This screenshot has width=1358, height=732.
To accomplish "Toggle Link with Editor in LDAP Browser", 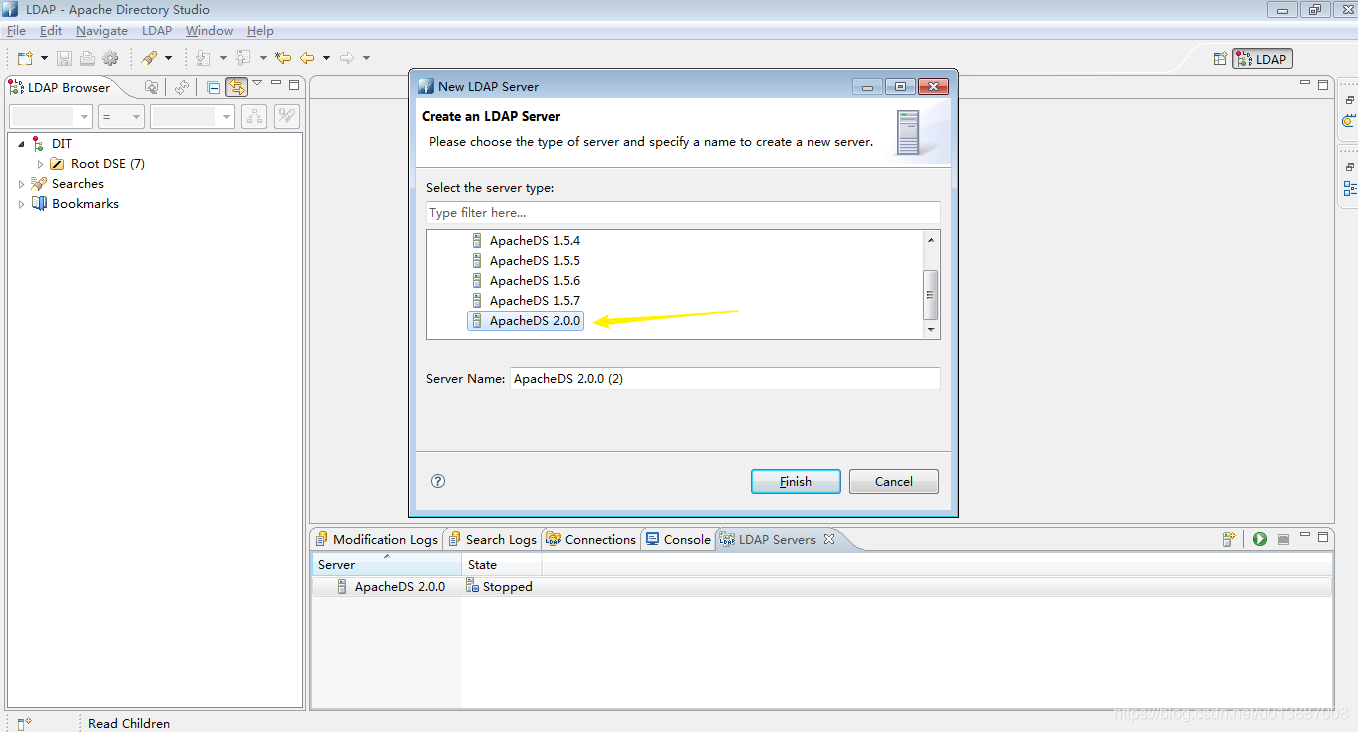I will pos(236,87).
